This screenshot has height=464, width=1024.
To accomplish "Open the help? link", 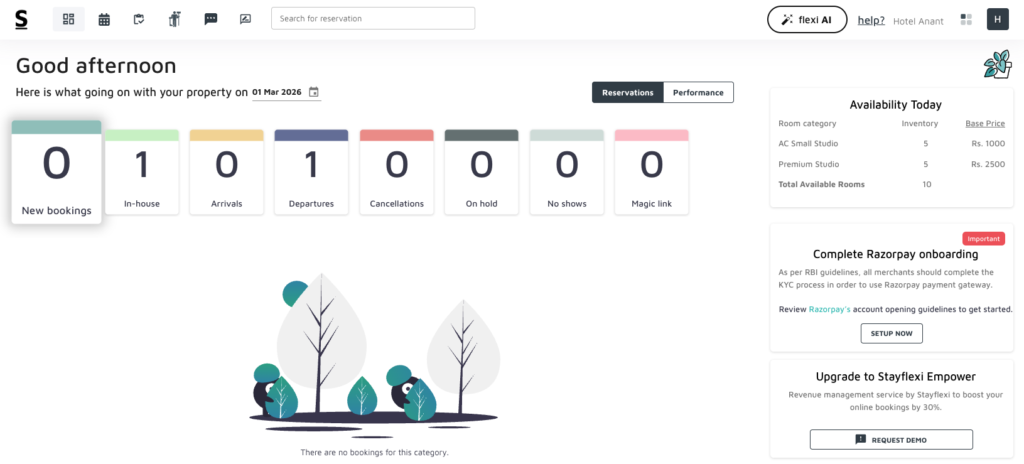I will pos(871,20).
